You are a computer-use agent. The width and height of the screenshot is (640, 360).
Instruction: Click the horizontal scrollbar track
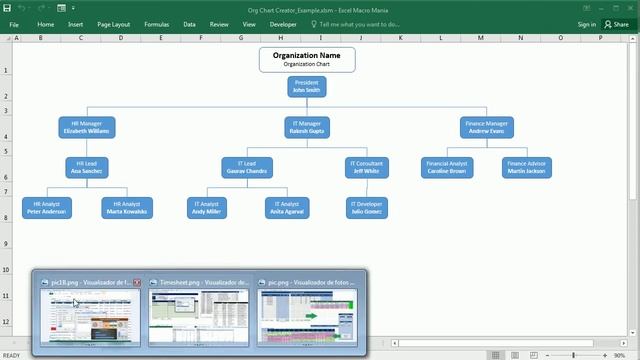point(509,343)
